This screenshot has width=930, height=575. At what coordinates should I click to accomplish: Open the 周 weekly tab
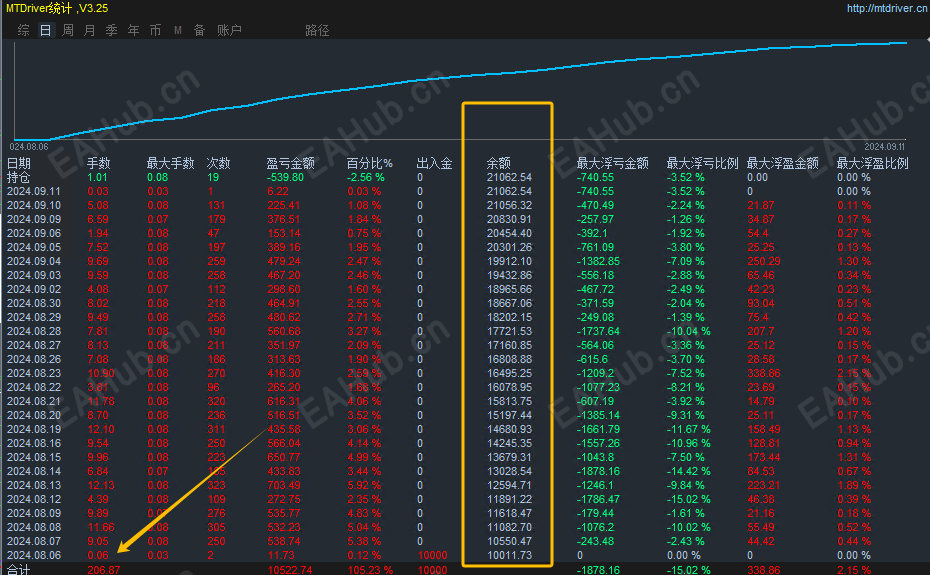click(68, 30)
